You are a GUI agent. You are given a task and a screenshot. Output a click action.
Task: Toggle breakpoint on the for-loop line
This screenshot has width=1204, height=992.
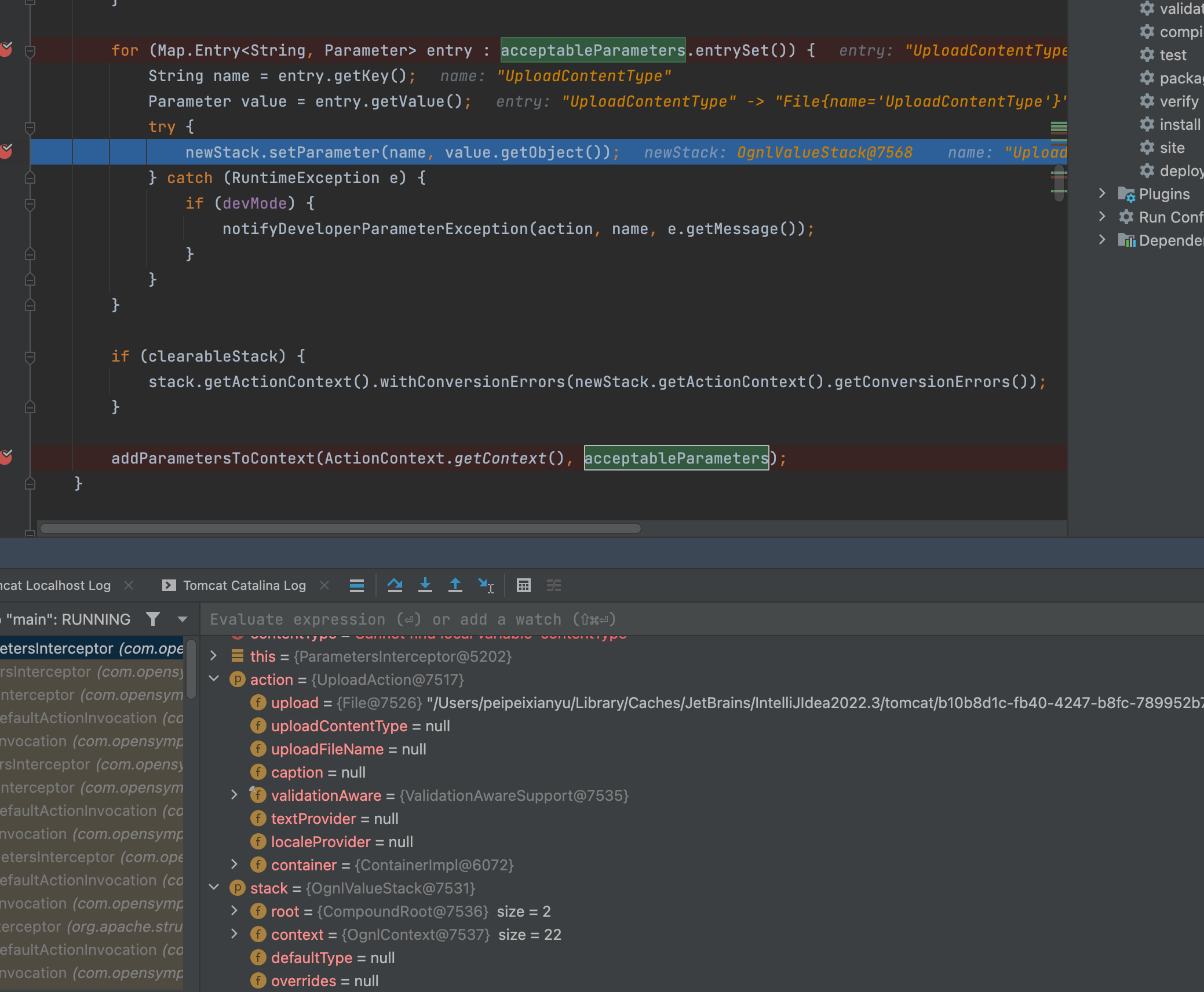pyautogui.click(x=6, y=49)
